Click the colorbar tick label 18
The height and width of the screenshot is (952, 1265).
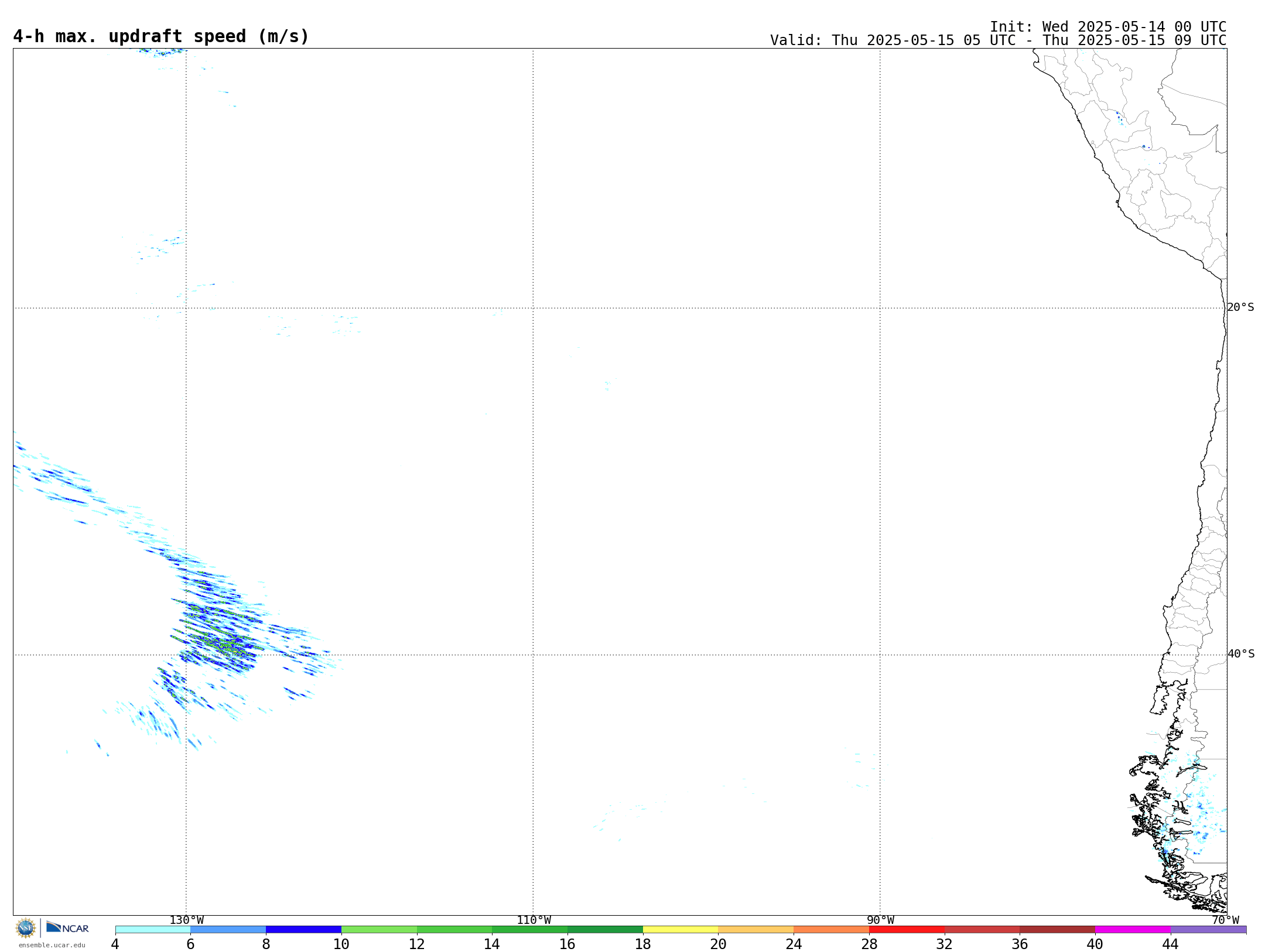(x=643, y=944)
